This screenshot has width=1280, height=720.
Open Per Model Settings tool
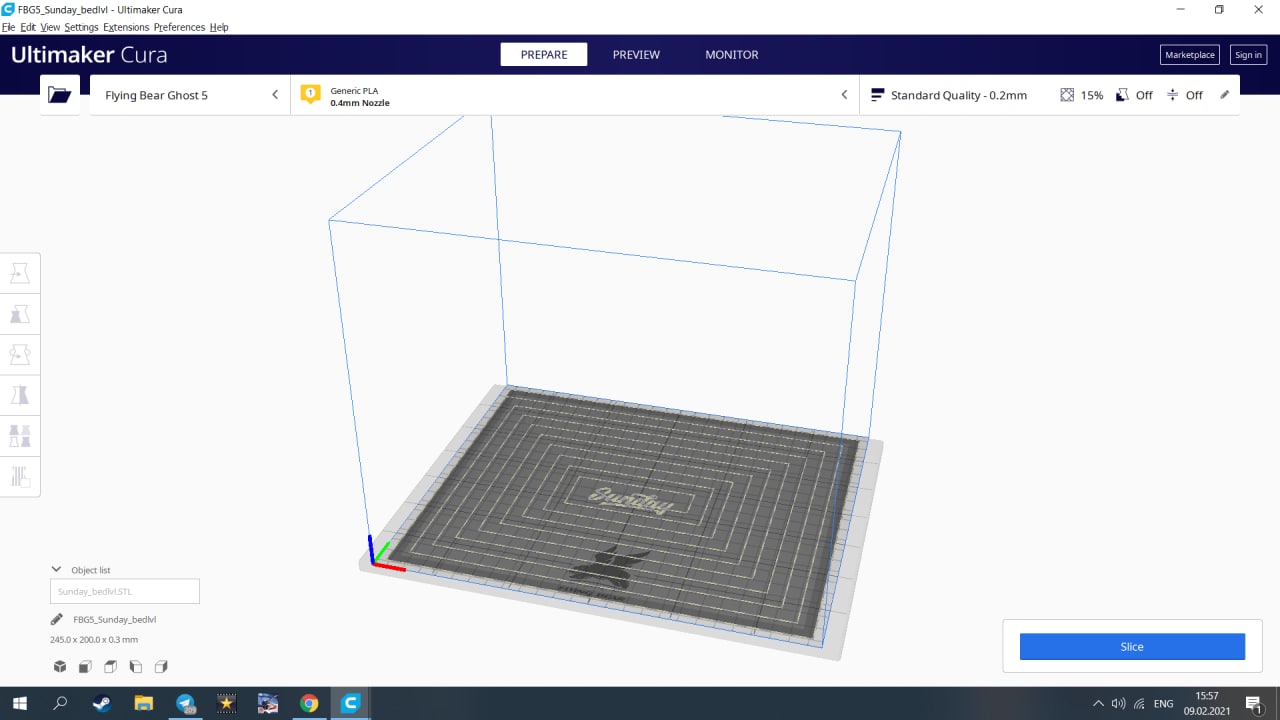click(x=20, y=436)
